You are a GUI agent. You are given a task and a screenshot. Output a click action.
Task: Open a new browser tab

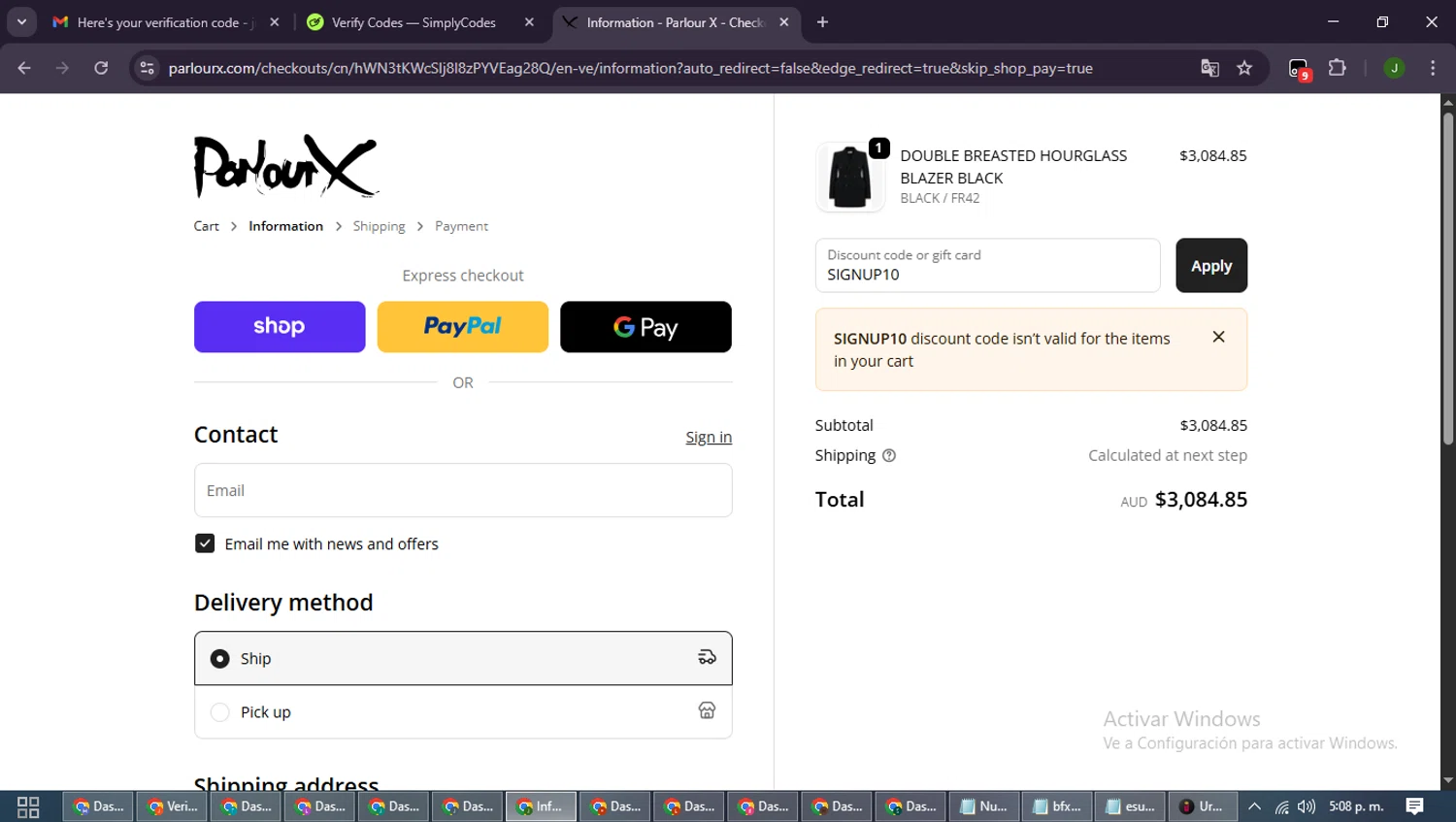[x=822, y=22]
